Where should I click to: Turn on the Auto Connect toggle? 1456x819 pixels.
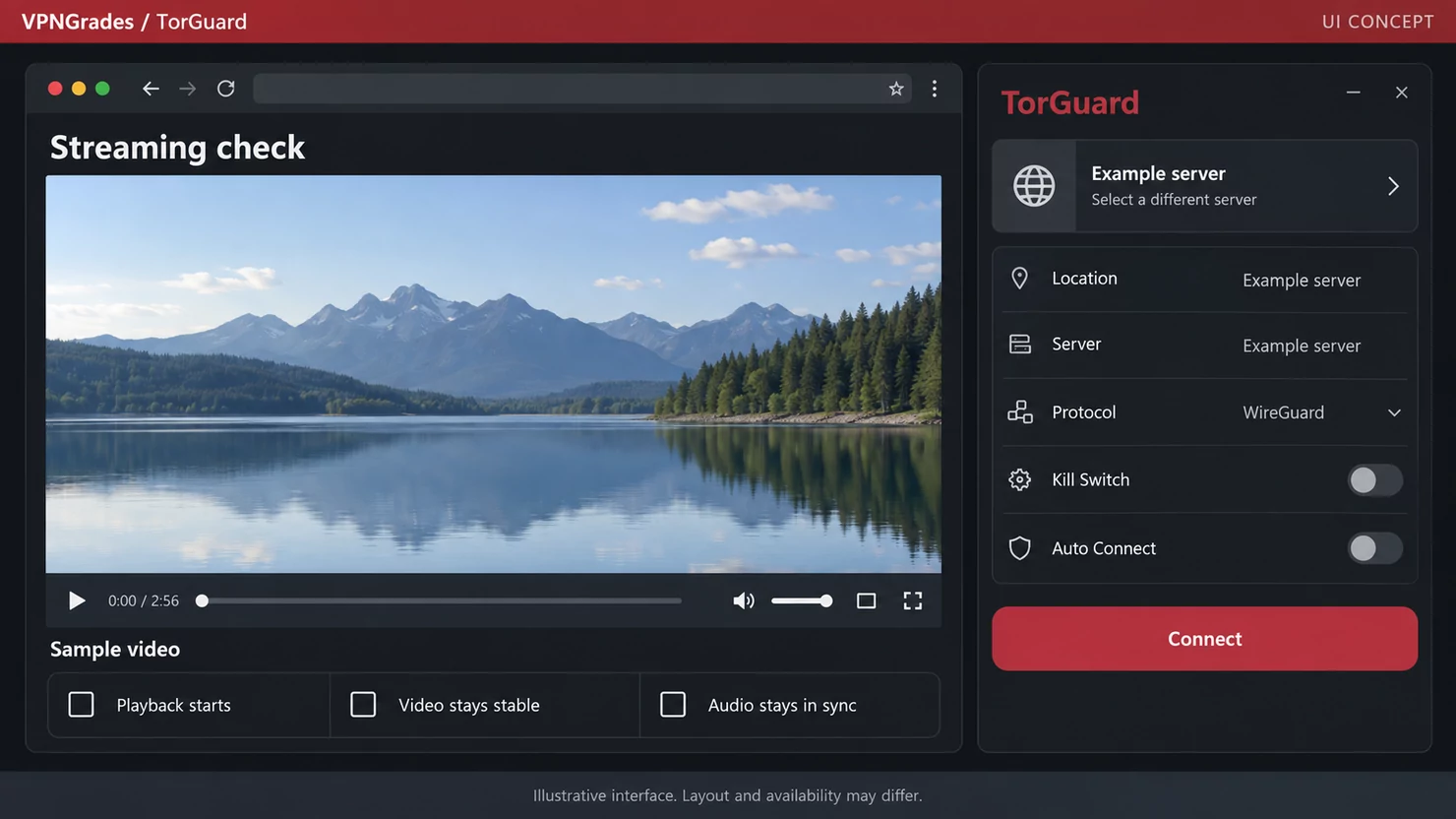click(1374, 548)
